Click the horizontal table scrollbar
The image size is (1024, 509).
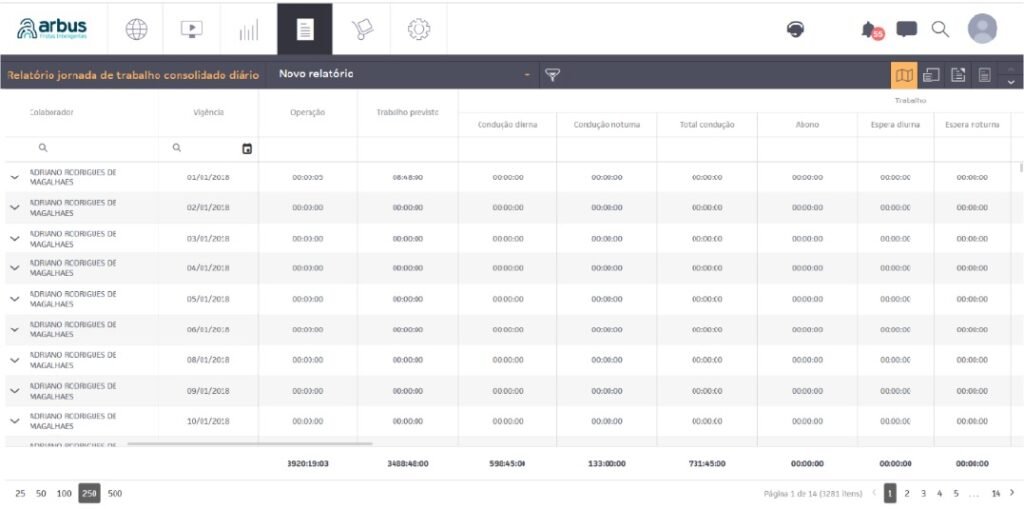(x=250, y=443)
